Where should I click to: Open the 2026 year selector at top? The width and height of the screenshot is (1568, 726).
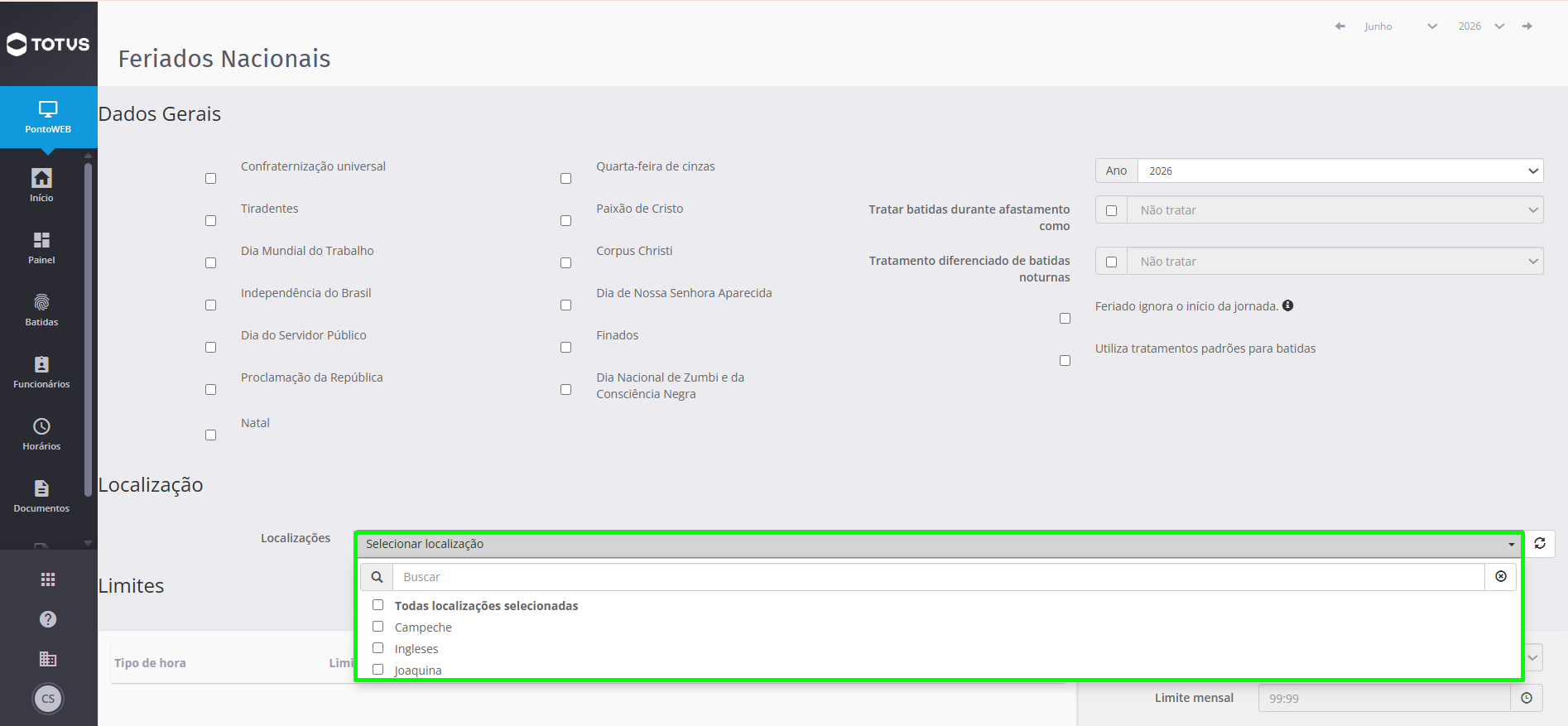pyautogui.click(x=1481, y=26)
